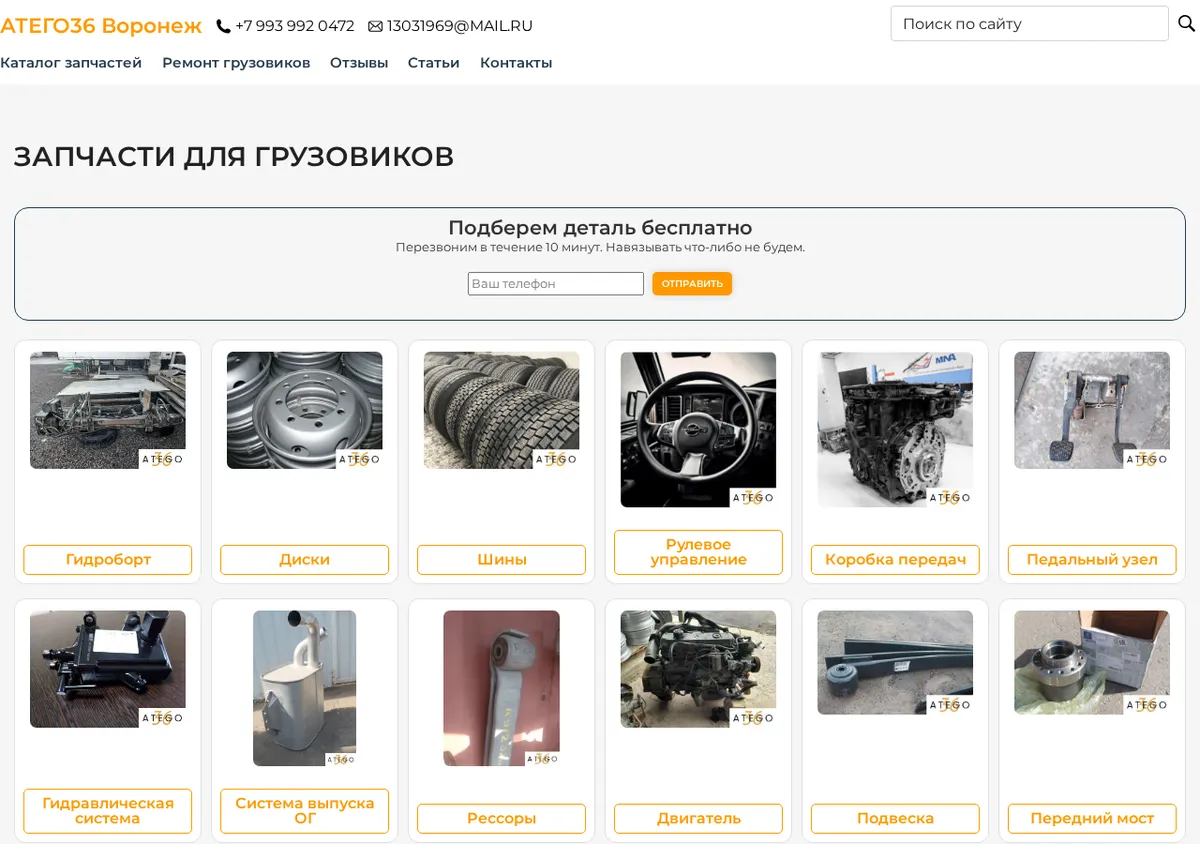This screenshot has width=1200, height=844.
Task: Focus the Поиск по сайту search box
Action: (1030, 24)
